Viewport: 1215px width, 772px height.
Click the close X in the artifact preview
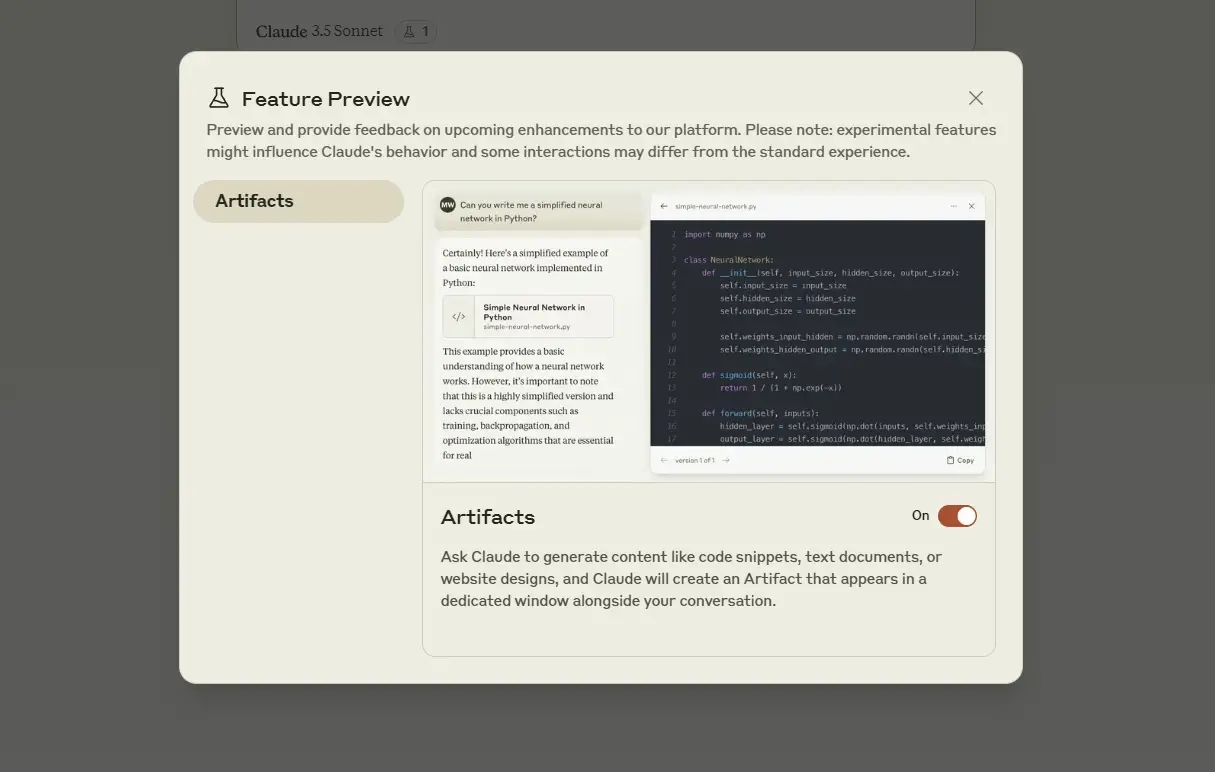pyautogui.click(x=971, y=206)
